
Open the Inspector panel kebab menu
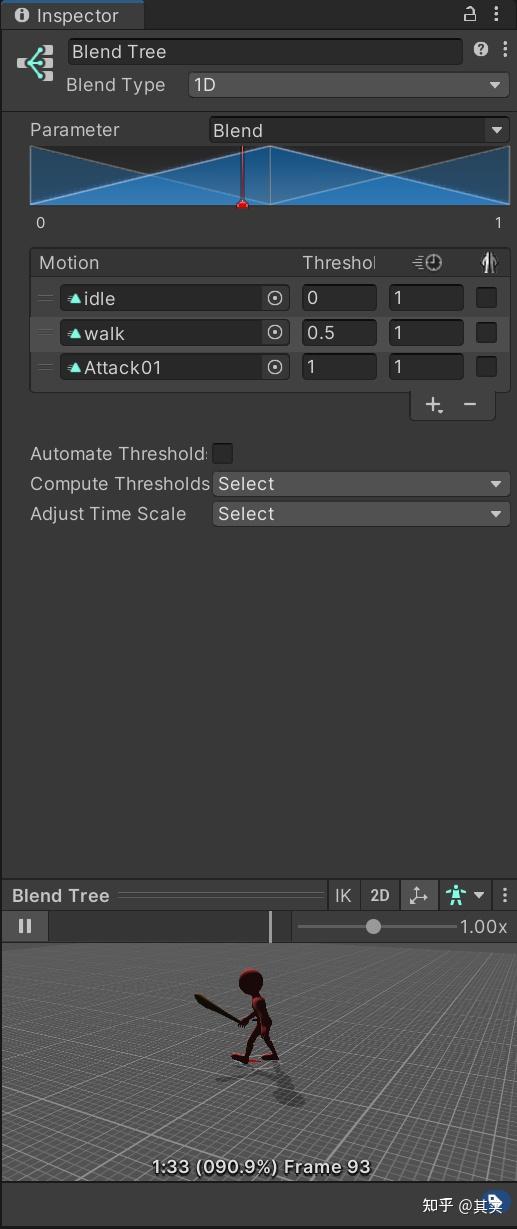(498, 14)
